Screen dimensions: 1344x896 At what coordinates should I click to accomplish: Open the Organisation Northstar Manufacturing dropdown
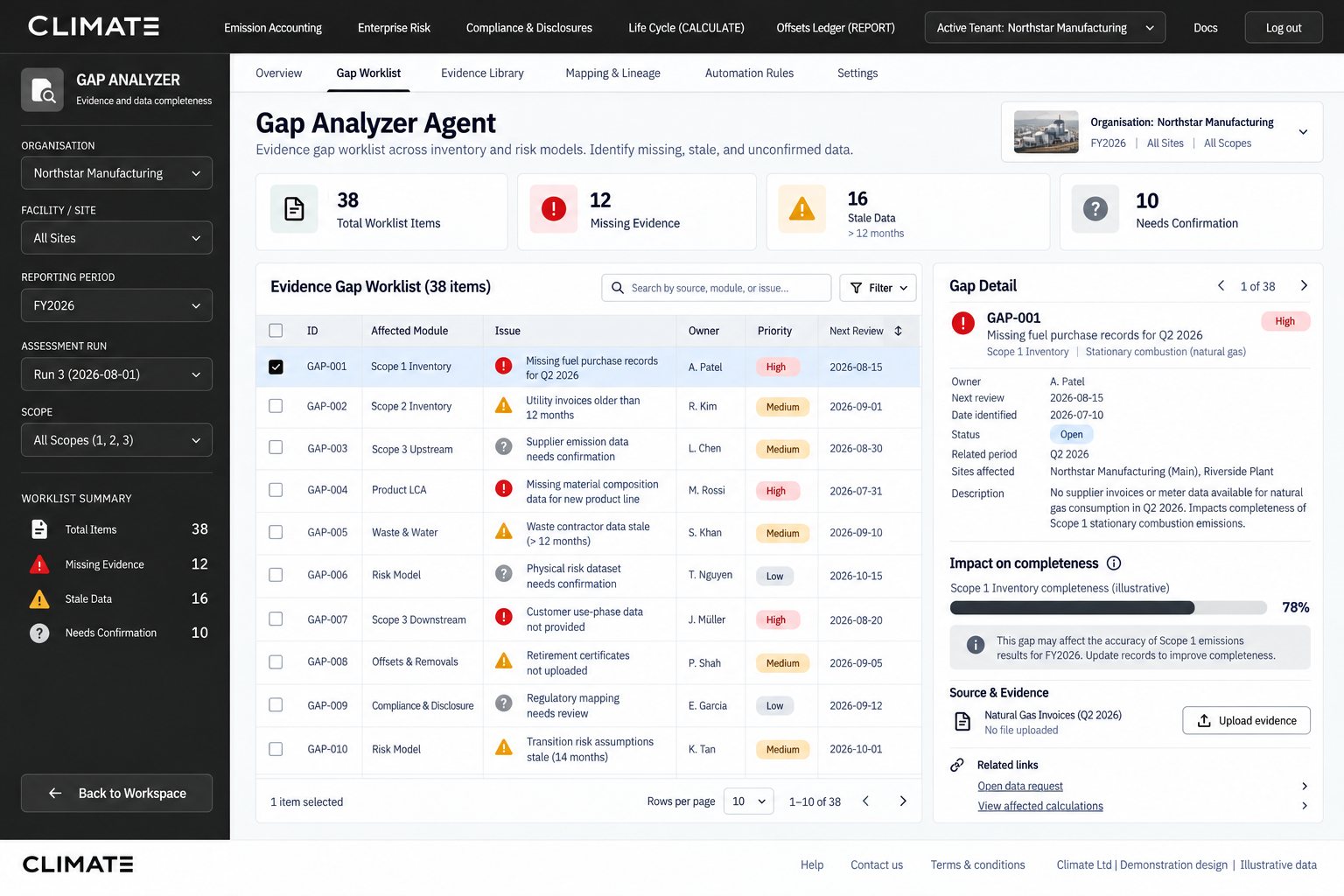pos(116,173)
